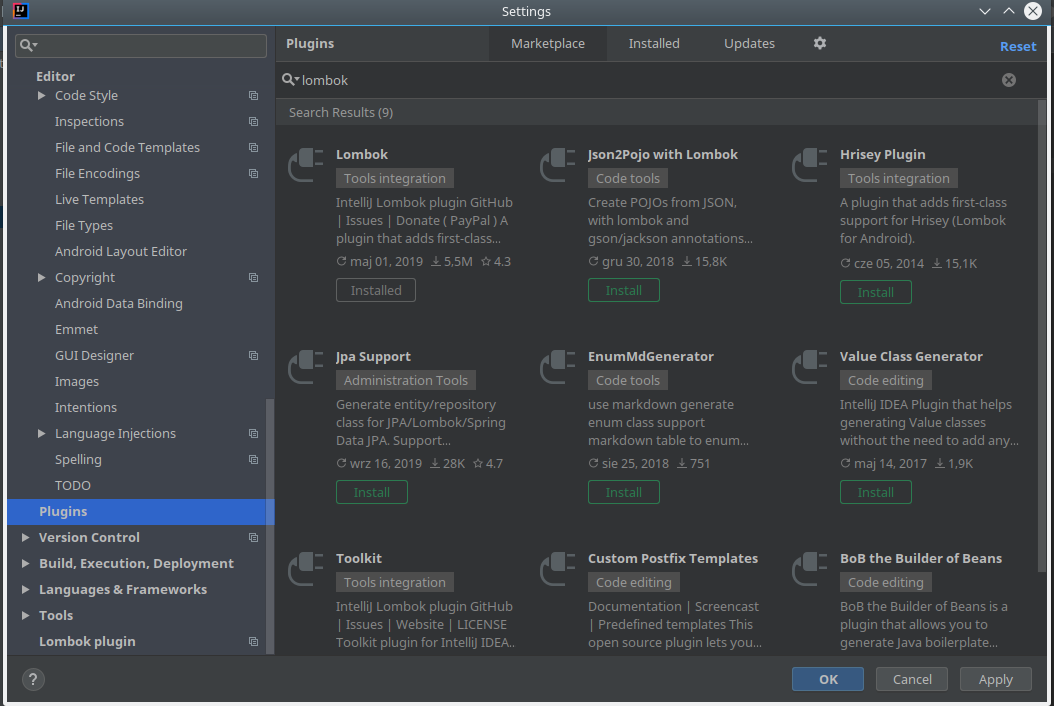1054x706 pixels.
Task: Install the Hrisey Plugin
Action: pos(876,292)
